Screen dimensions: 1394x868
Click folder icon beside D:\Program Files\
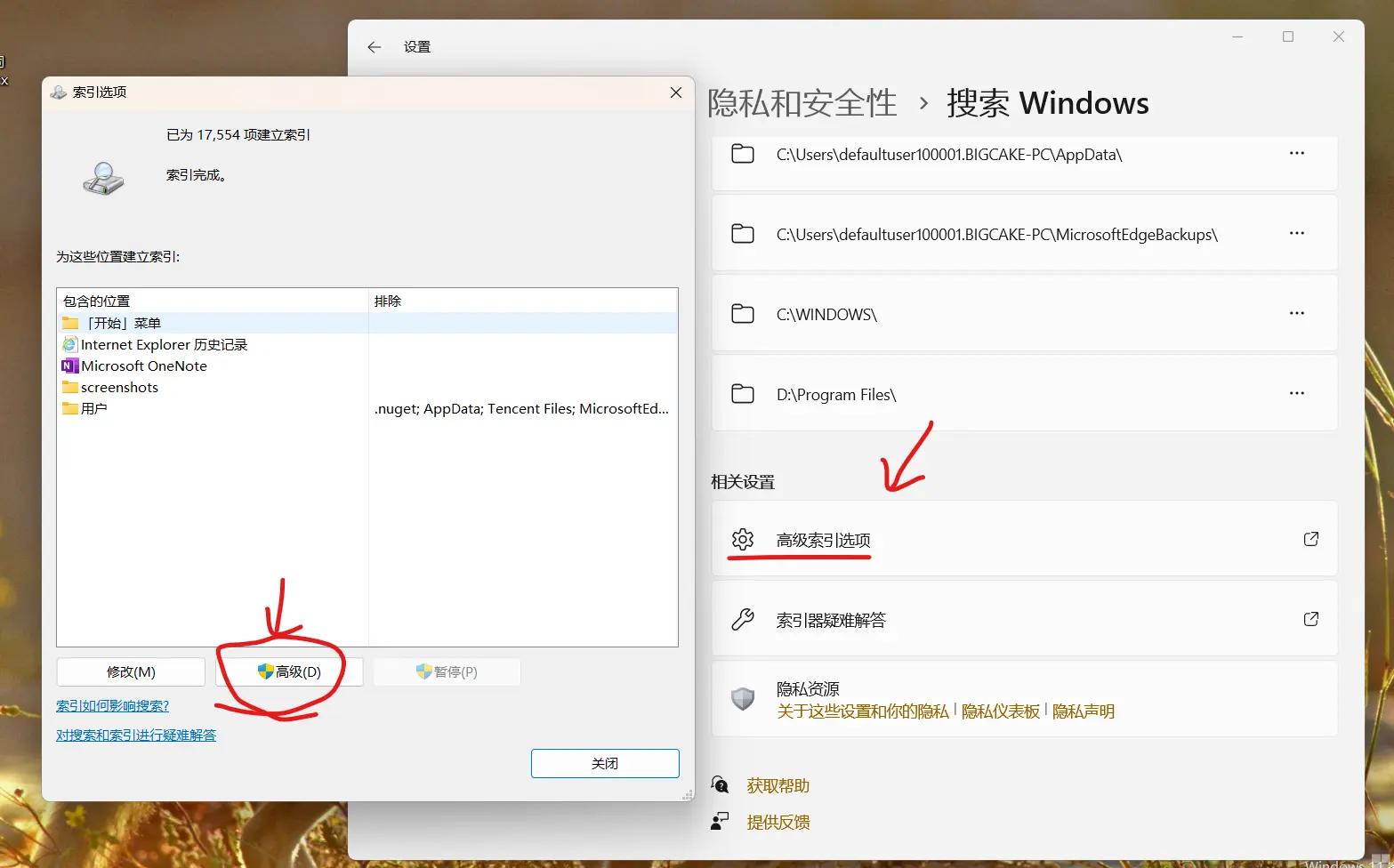click(x=743, y=394)
